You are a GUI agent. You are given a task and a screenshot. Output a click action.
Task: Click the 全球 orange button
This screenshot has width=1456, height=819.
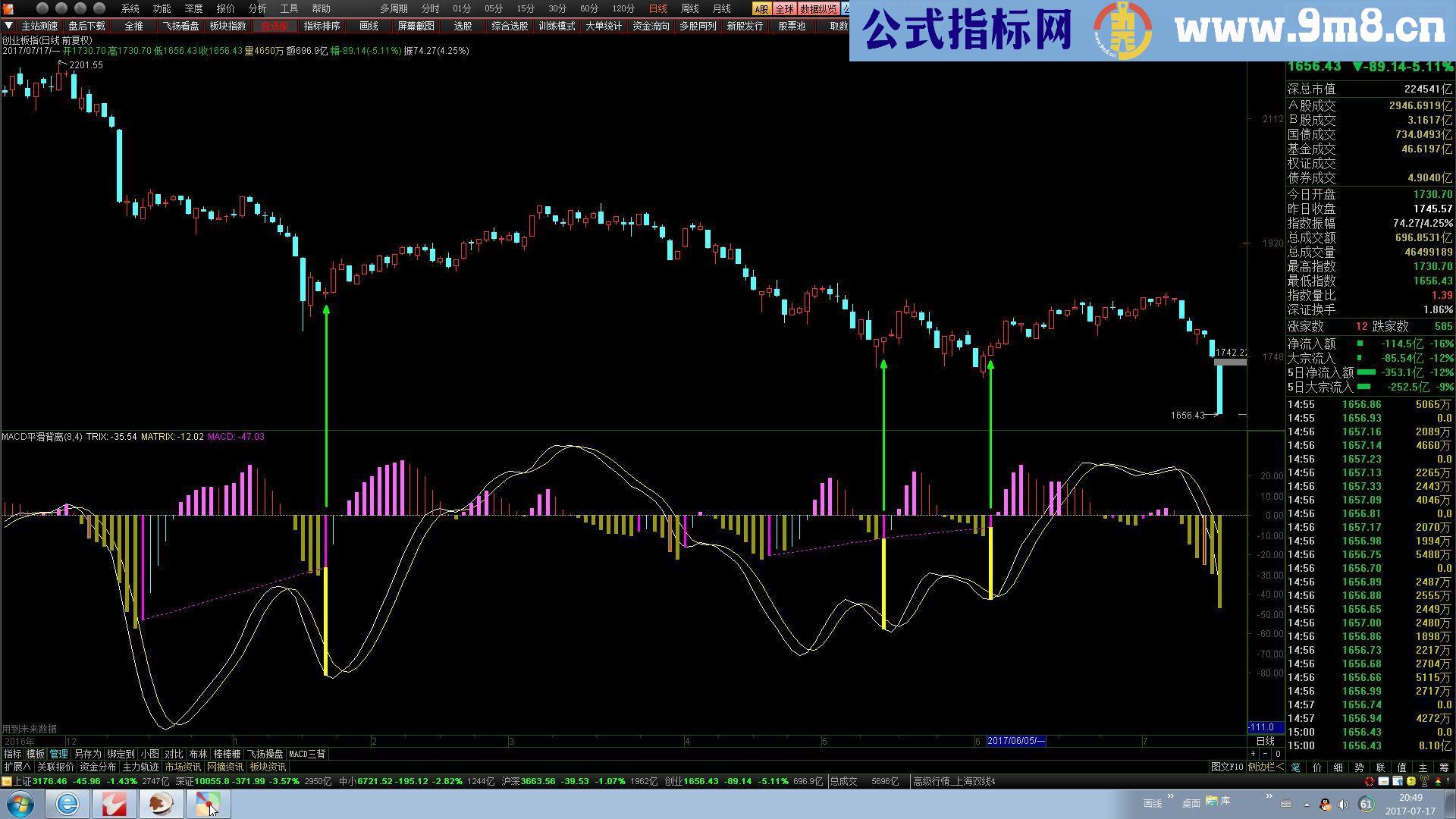coord(784,8)
